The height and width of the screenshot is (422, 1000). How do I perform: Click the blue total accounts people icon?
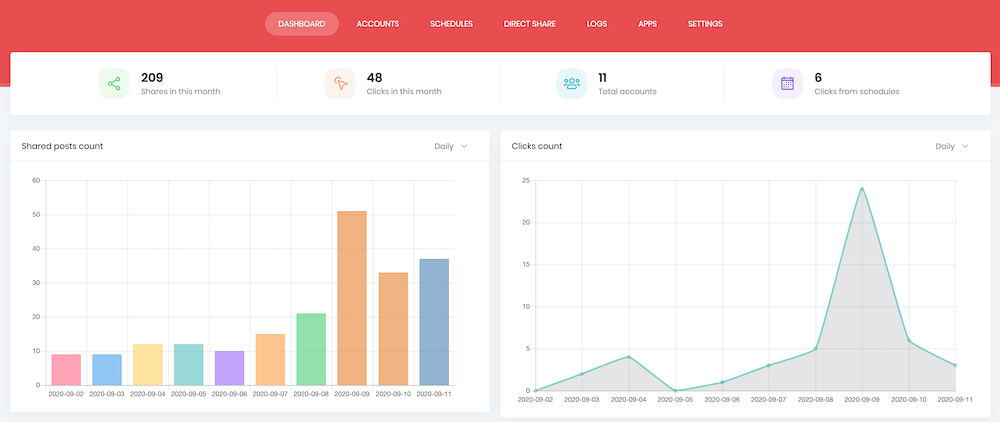[571, 84]
